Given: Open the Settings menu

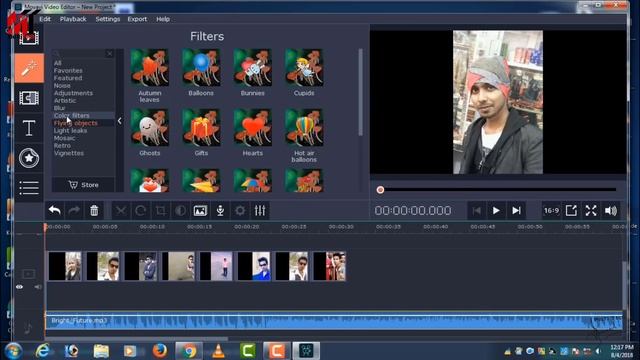Looking at the screenshot, I should coord(108,19).
